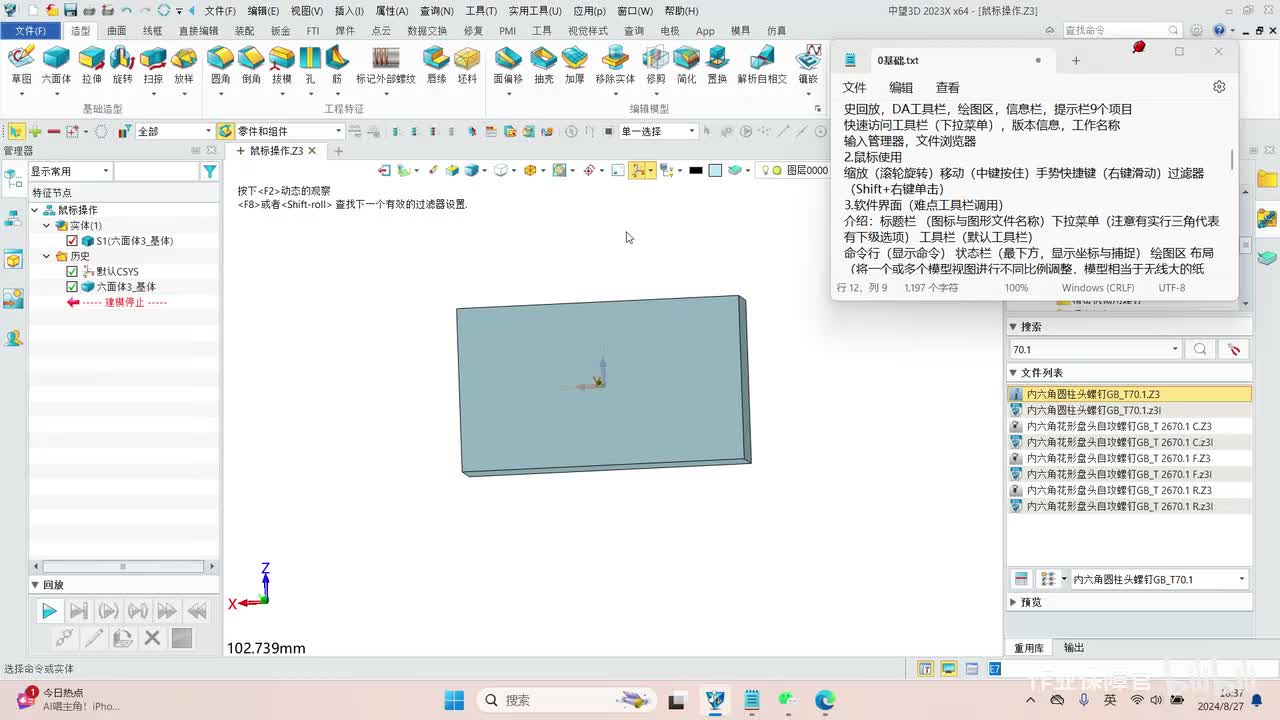The image size is (1280, 720).
Task: Click the 简化 simplify tool
Action: pos(686,64)
